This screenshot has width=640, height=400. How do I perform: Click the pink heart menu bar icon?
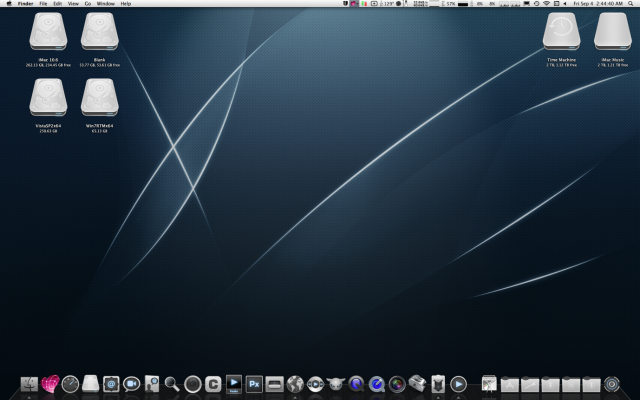pos(354,4)
